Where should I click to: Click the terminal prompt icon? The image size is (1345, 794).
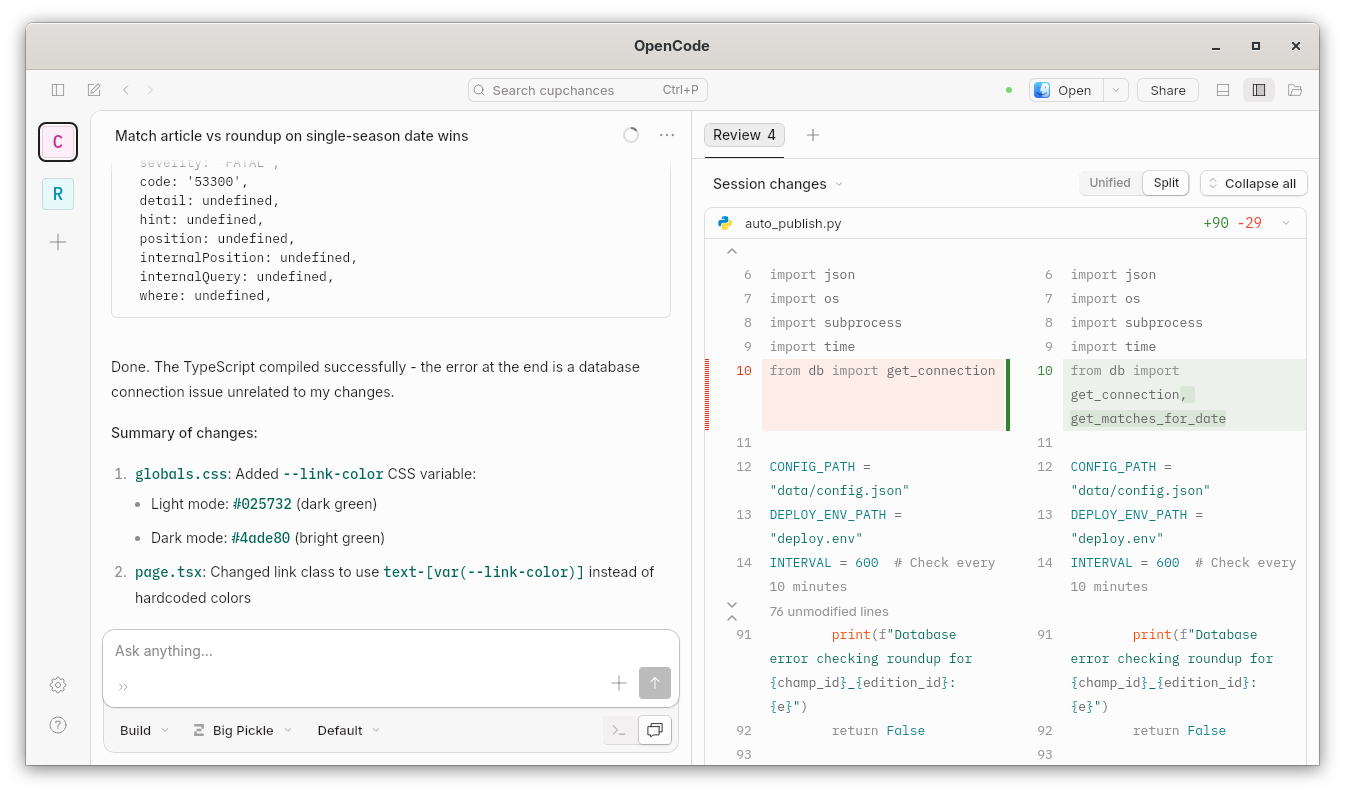tap(619, 730)
